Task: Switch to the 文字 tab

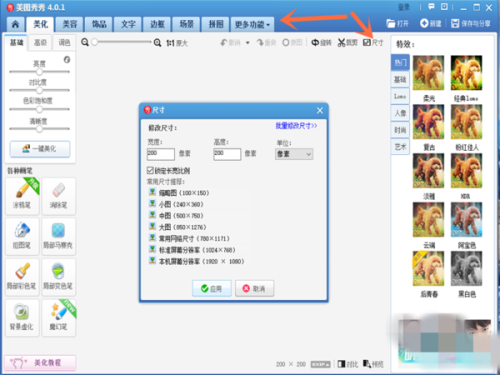Action: [128, 24]
